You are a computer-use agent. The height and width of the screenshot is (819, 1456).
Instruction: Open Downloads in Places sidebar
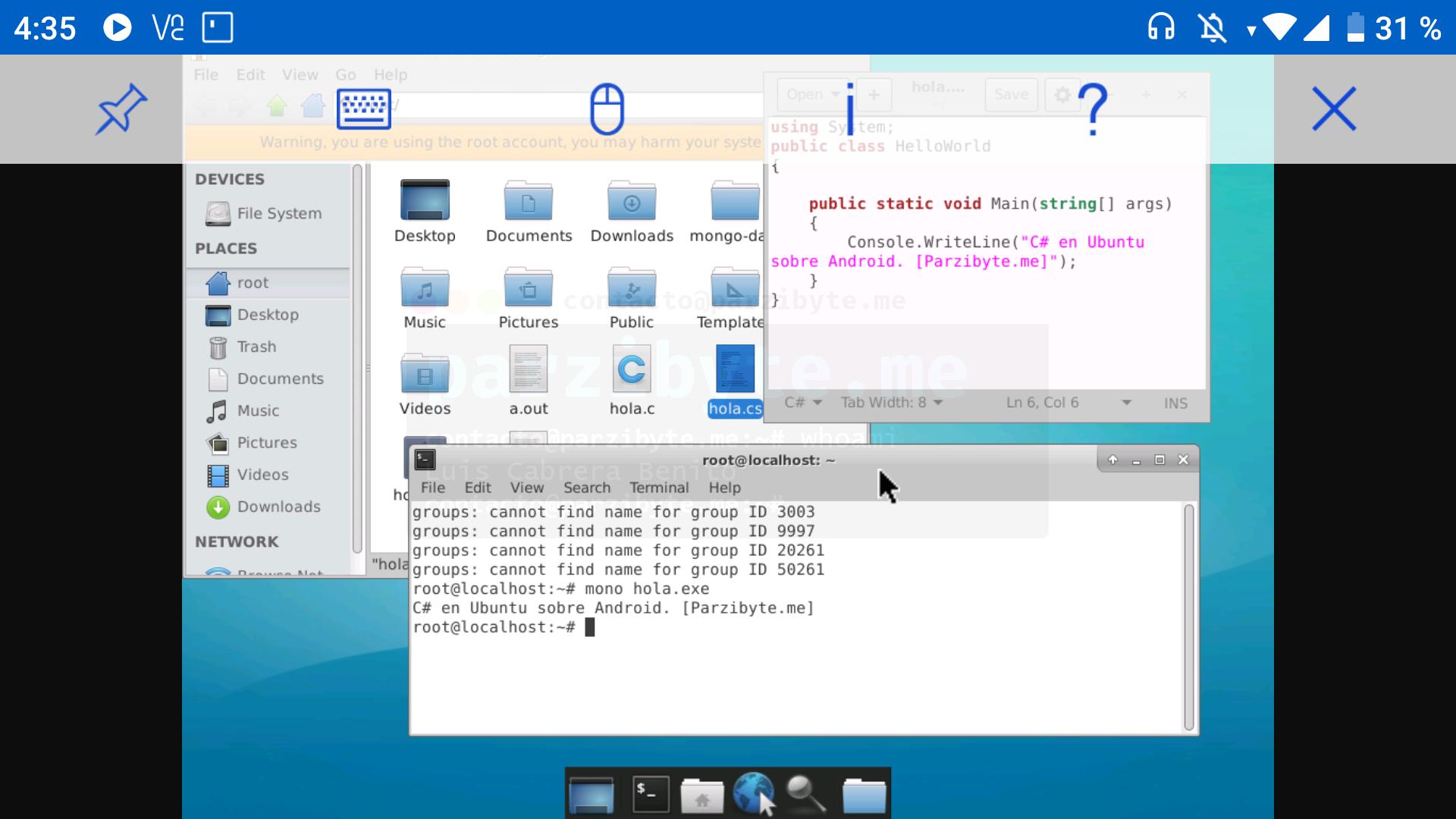coord(264,507)
